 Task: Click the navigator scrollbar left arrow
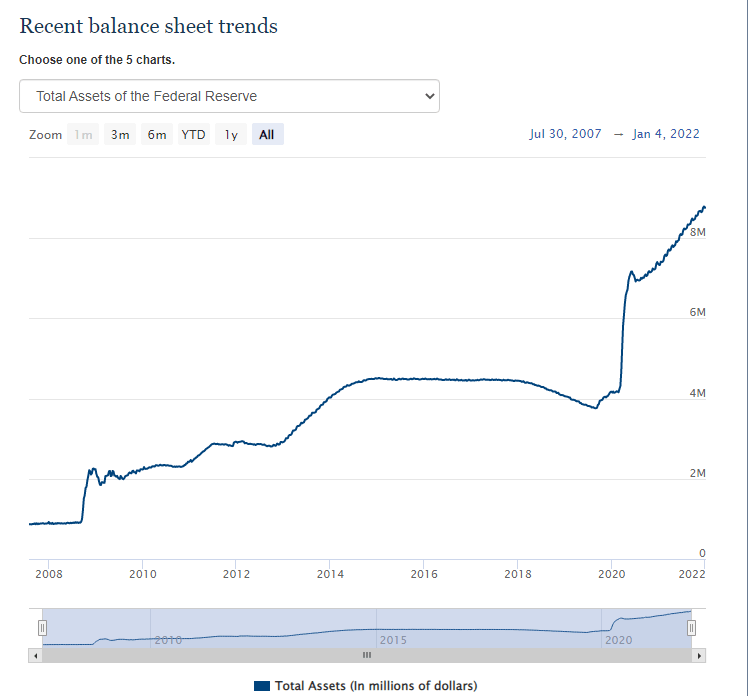click(x=36, y=655)
